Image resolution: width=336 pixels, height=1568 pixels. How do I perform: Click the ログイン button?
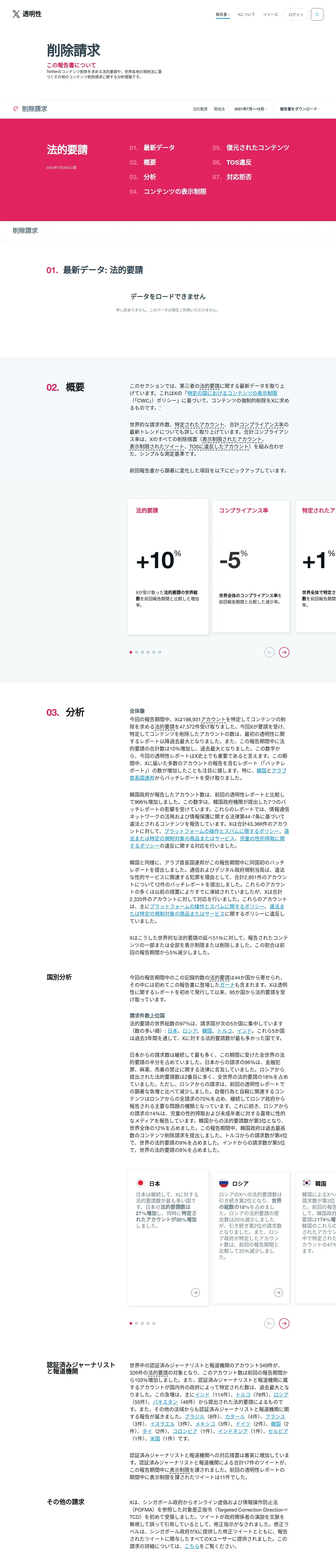pyautogui.click(x=296, y=15)
